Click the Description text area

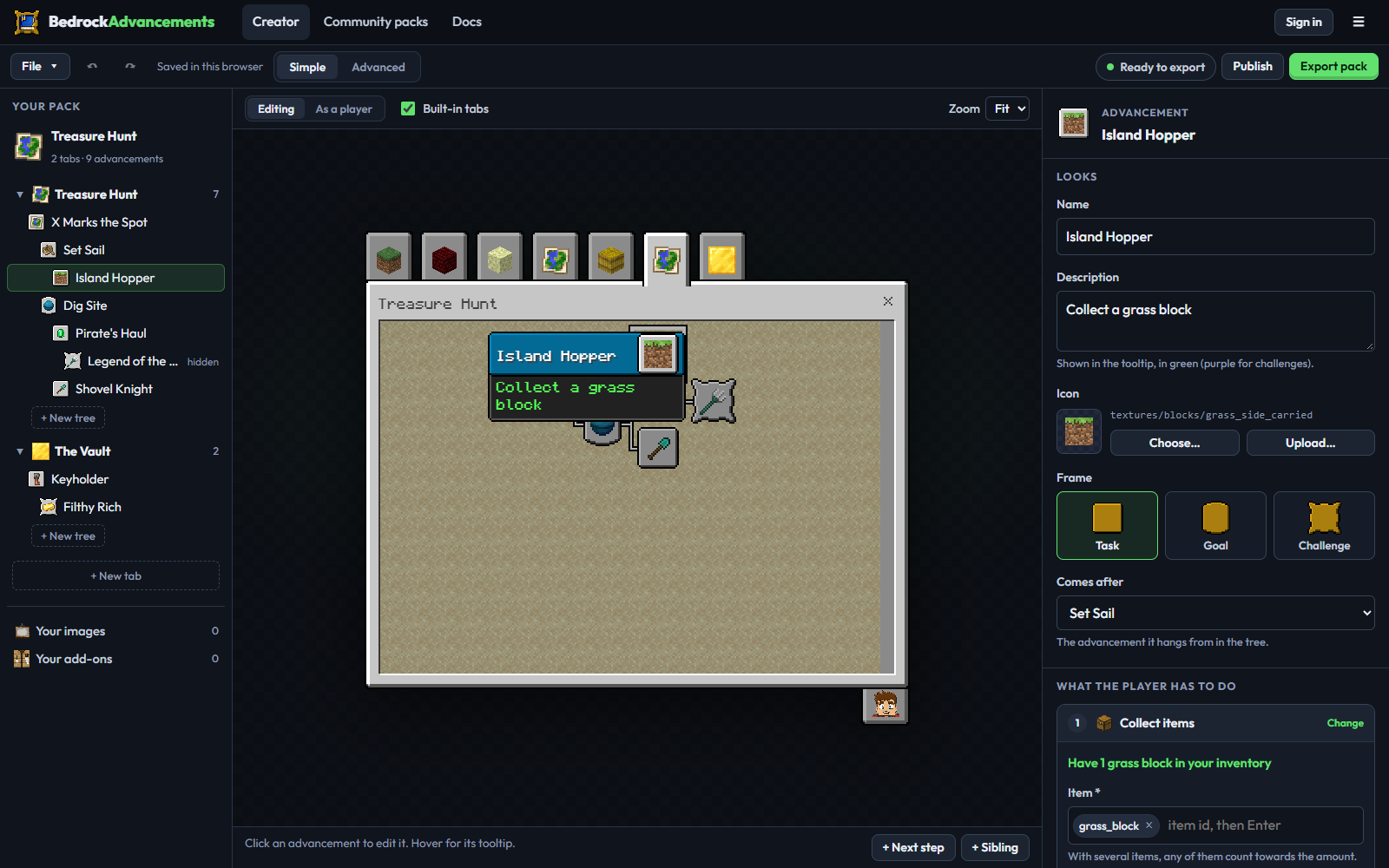(x=1215, y=321)
